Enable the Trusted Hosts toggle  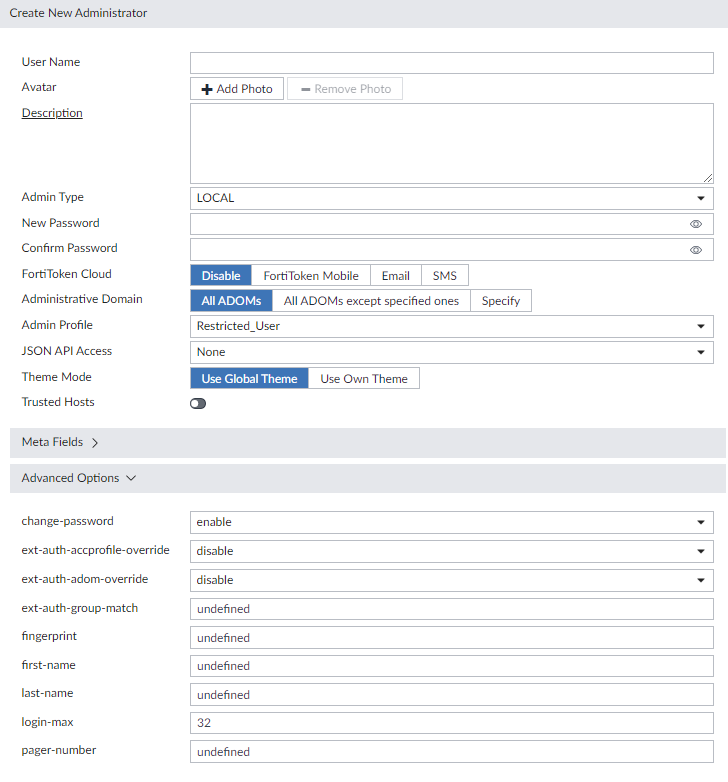pos(198,403)
